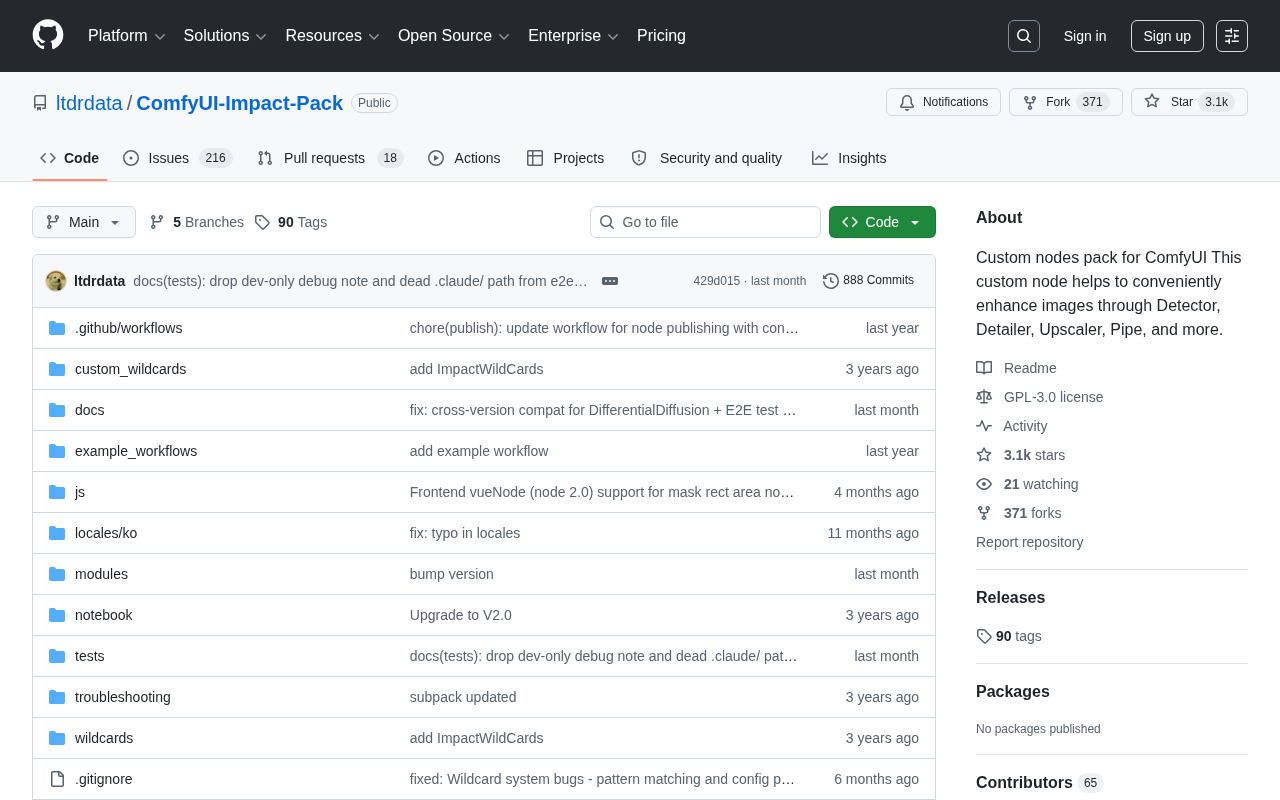Open the Packages section heading
The height and width of the screenshot is (800, 1280).
[x=1013, y=692]
